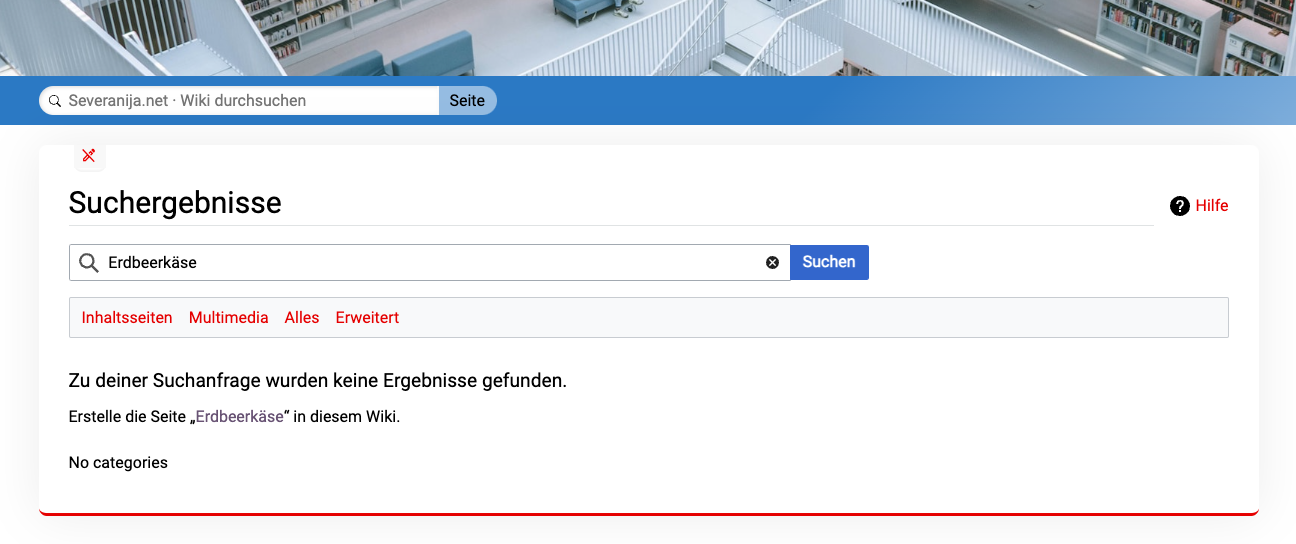
Task: Click the Seite button in the top bar
Action: (x=467, y=101)
